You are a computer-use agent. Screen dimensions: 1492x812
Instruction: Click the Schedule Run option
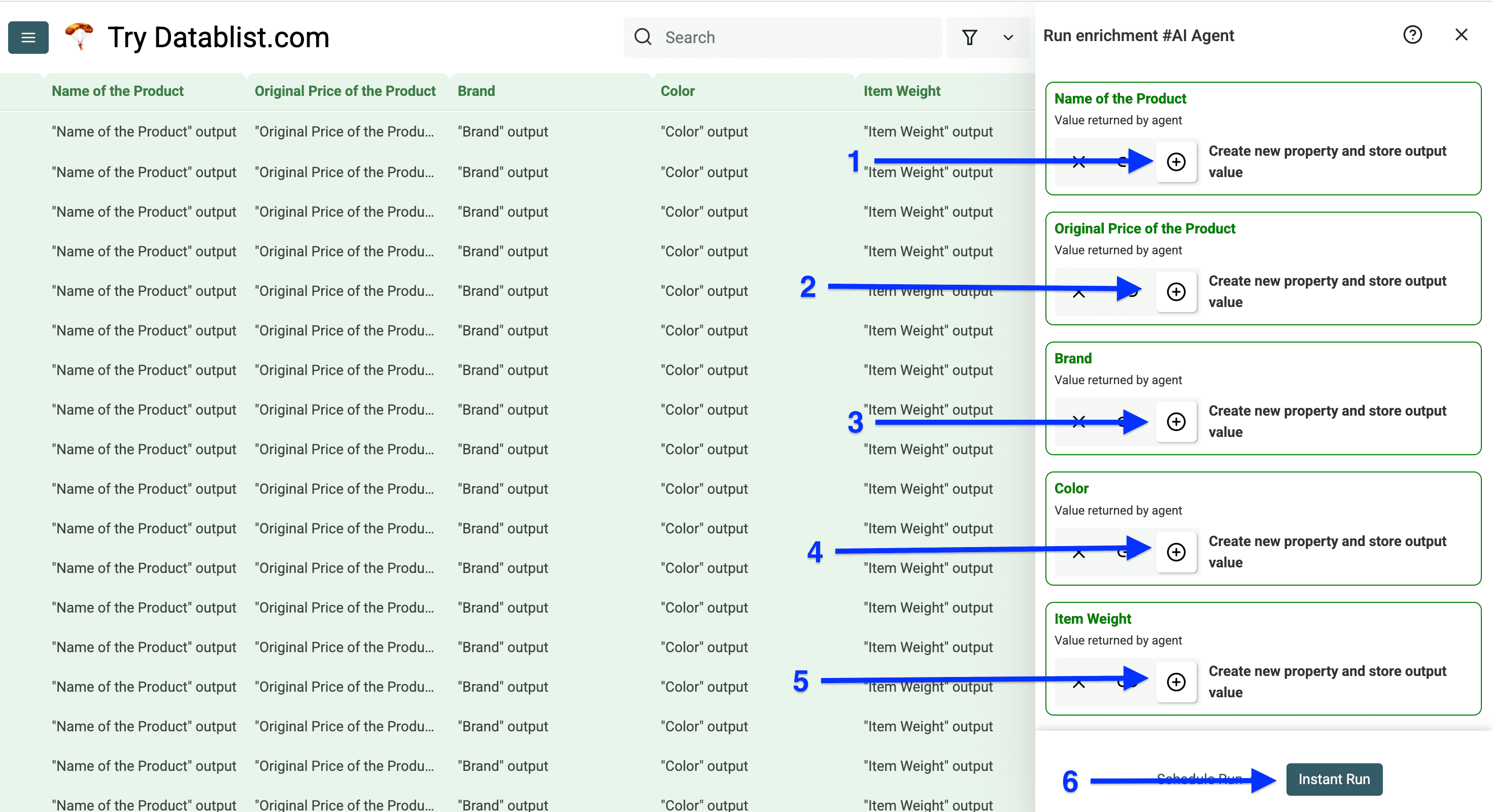click(x=1199, y=779)
